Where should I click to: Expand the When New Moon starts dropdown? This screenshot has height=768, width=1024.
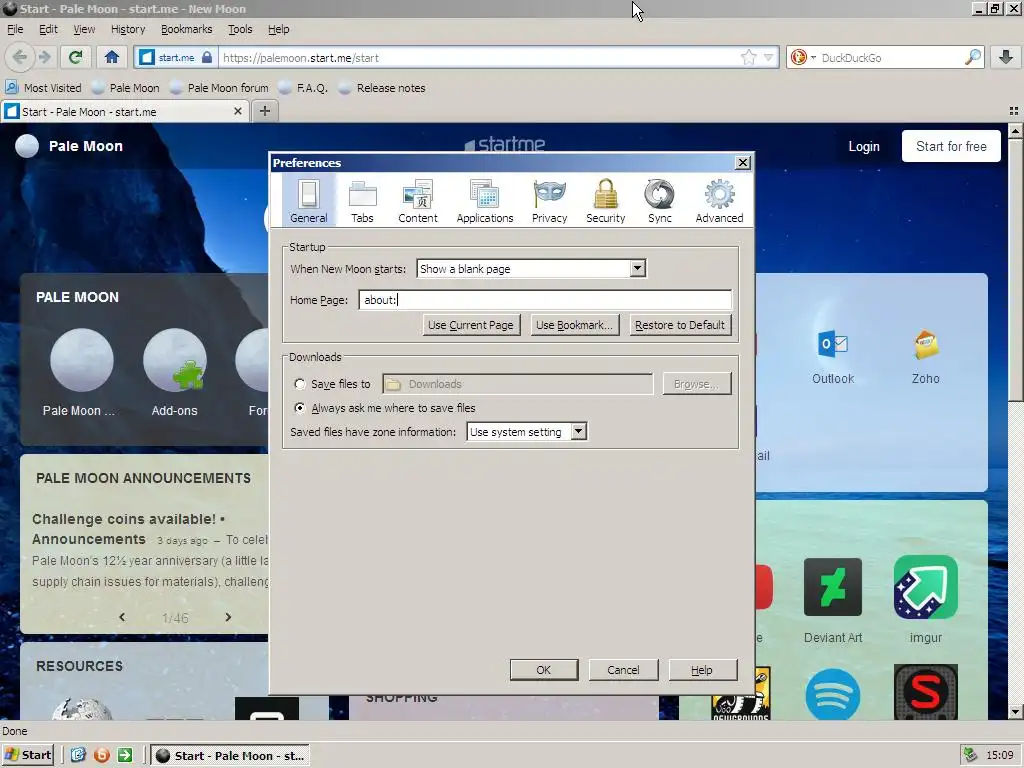tap(637, 268)
